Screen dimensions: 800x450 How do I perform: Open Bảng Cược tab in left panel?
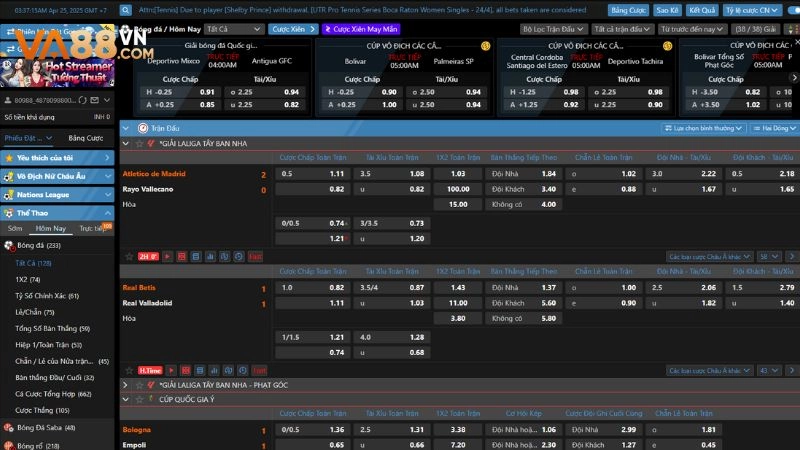coord(86,138)
